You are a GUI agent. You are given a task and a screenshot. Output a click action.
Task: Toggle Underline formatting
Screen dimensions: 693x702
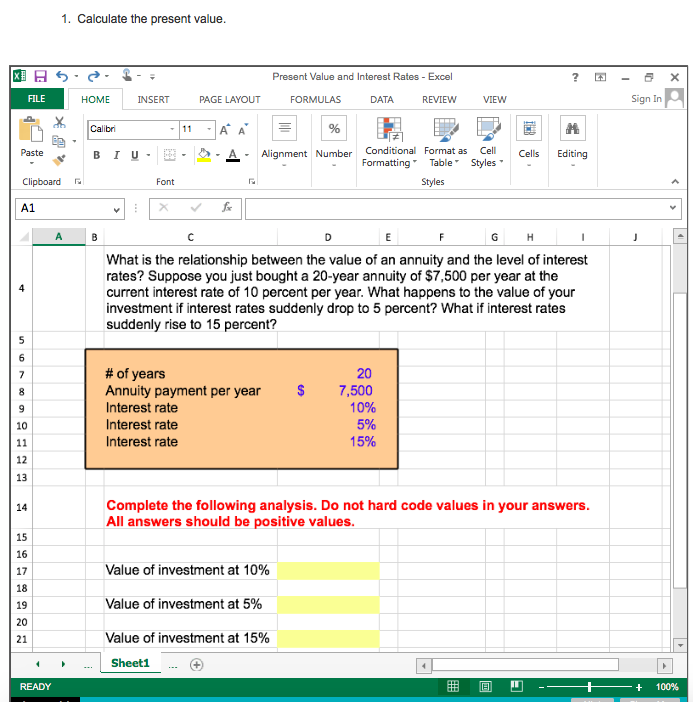coord(134,155)
